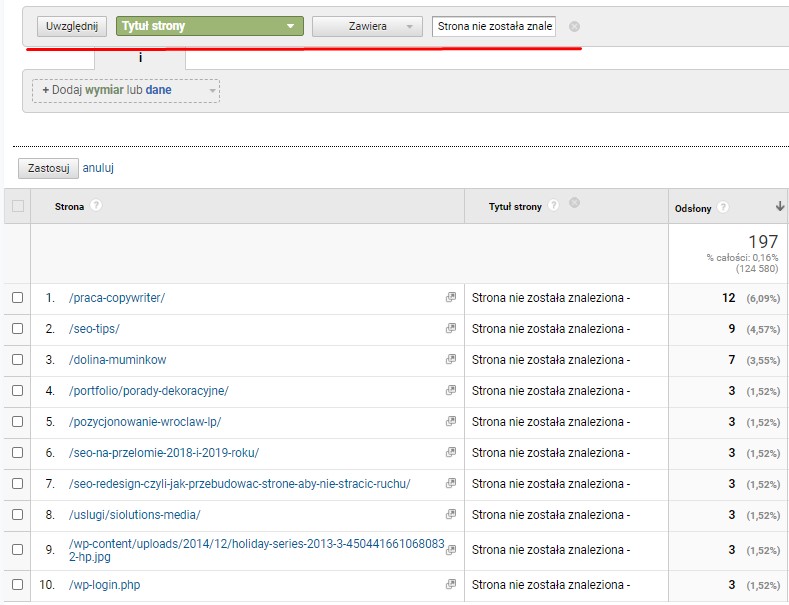The width and height of the screenshot is (789, 605).
Task: Tick checkbox for /seo-na-przelomie-2018-i-2019-roku/ row
Action: 18,452
